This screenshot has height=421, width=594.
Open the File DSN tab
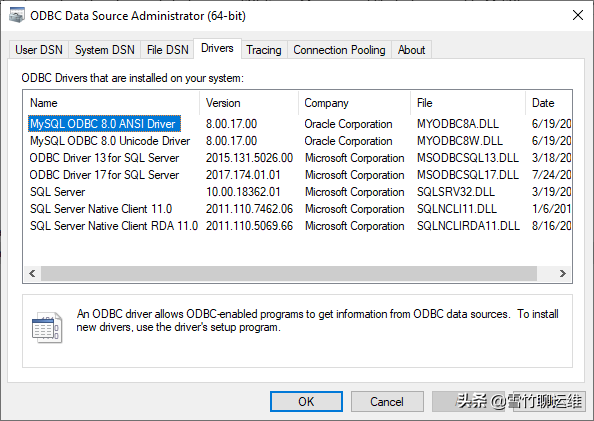(x=167, y=50)
